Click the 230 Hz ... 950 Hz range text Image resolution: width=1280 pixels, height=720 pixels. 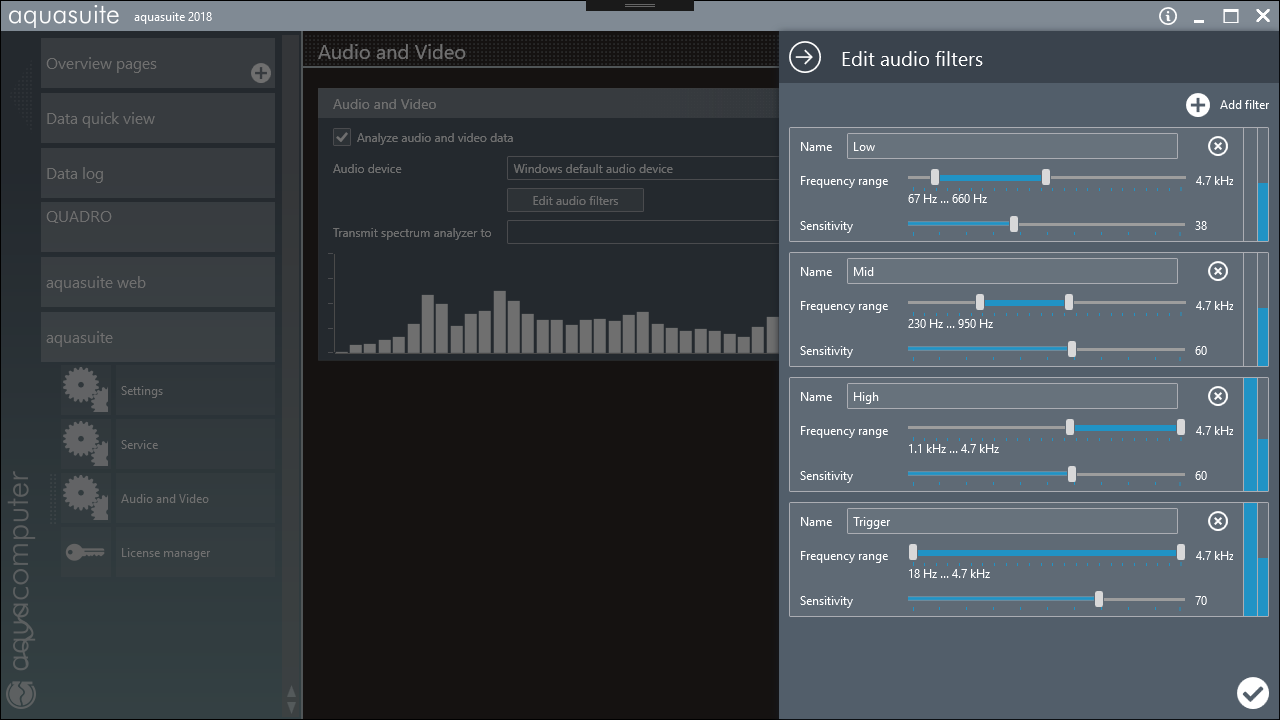pos(950,324)
